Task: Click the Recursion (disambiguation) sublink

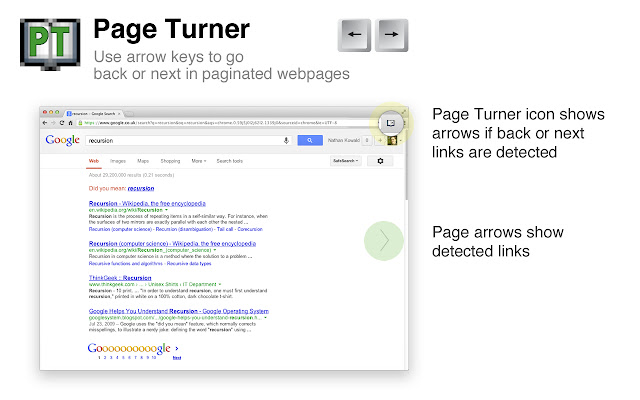Action: click(185, 229)
